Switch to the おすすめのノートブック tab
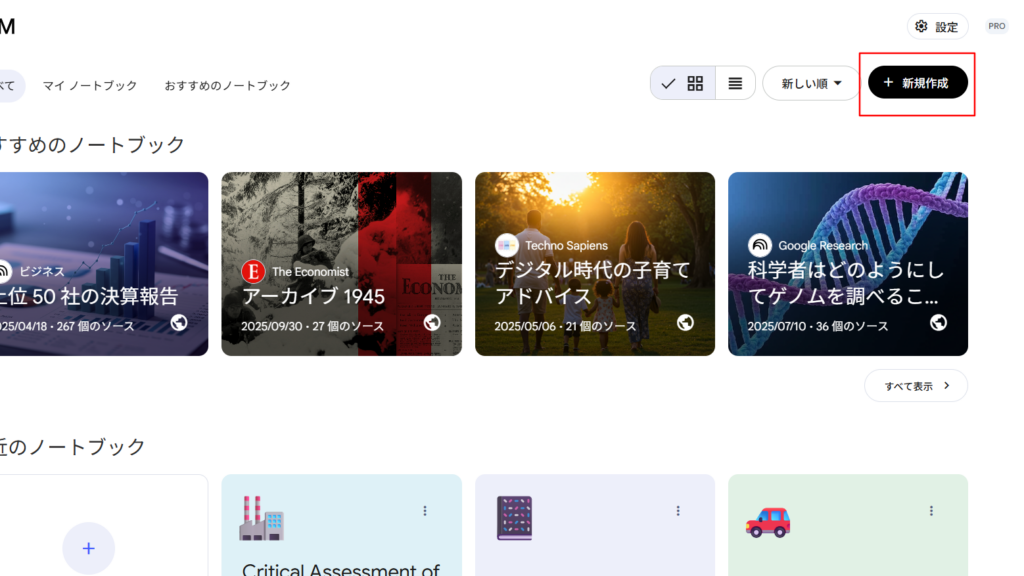 227,85
